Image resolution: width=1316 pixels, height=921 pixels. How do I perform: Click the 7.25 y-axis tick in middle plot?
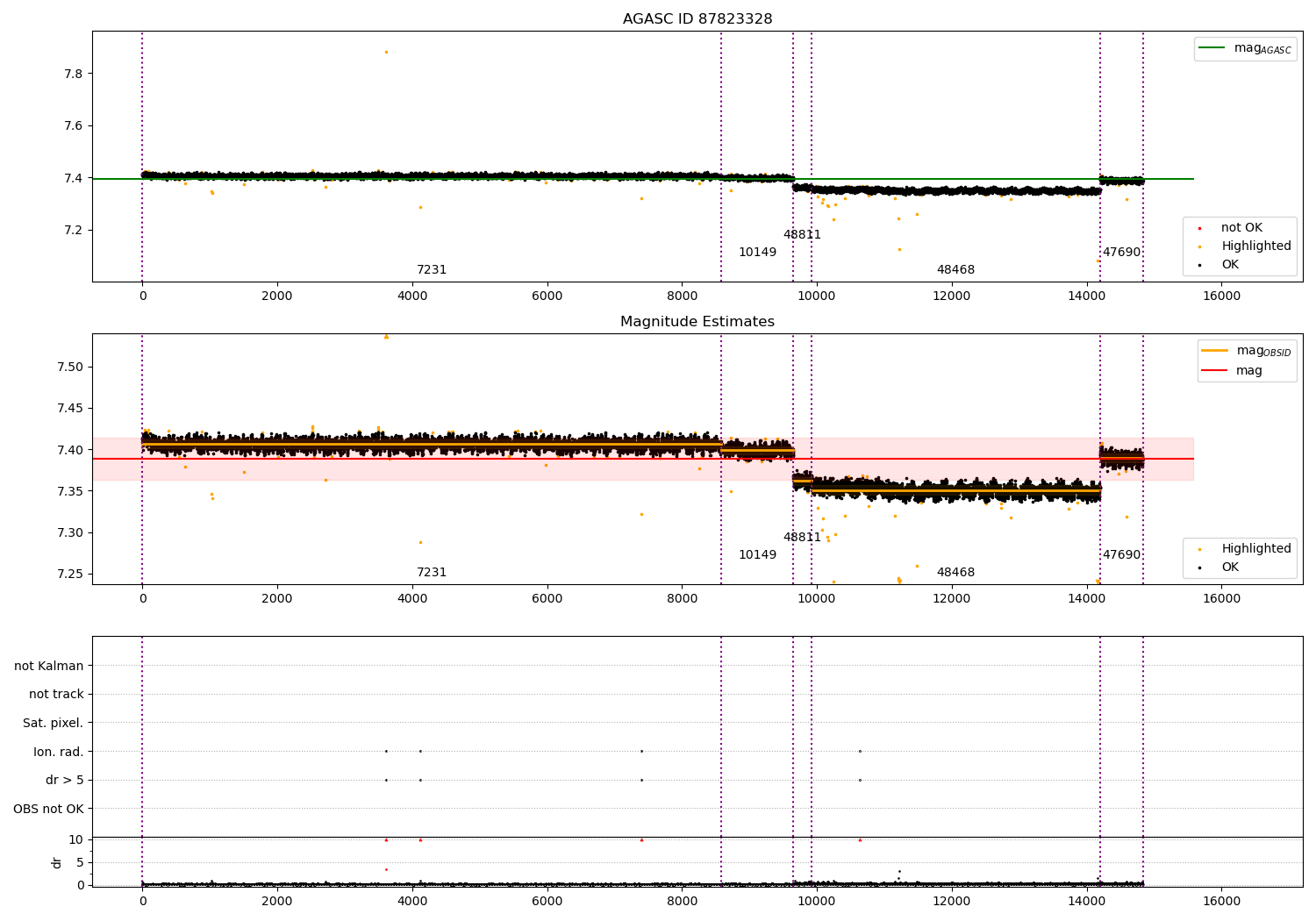point(70,574)
